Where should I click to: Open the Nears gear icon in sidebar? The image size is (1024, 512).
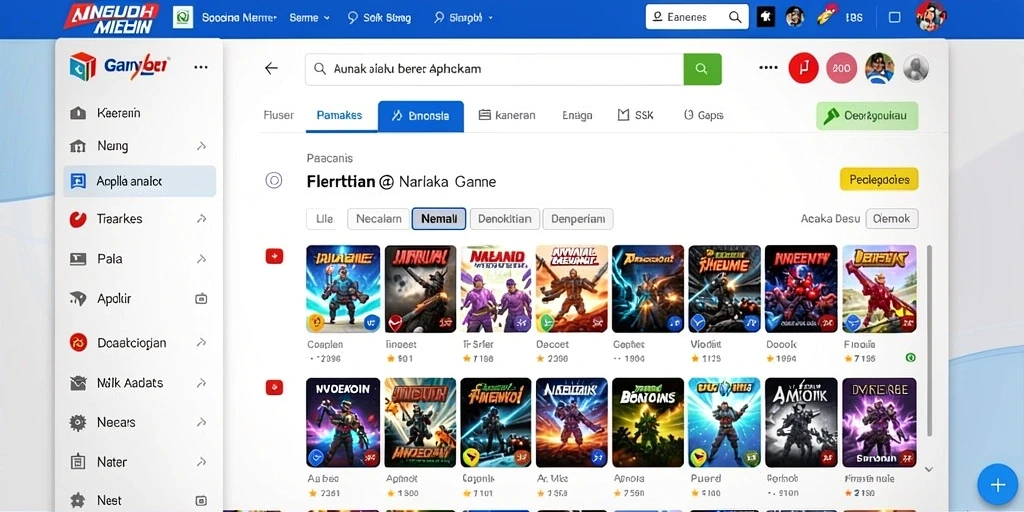click(78, 423)
